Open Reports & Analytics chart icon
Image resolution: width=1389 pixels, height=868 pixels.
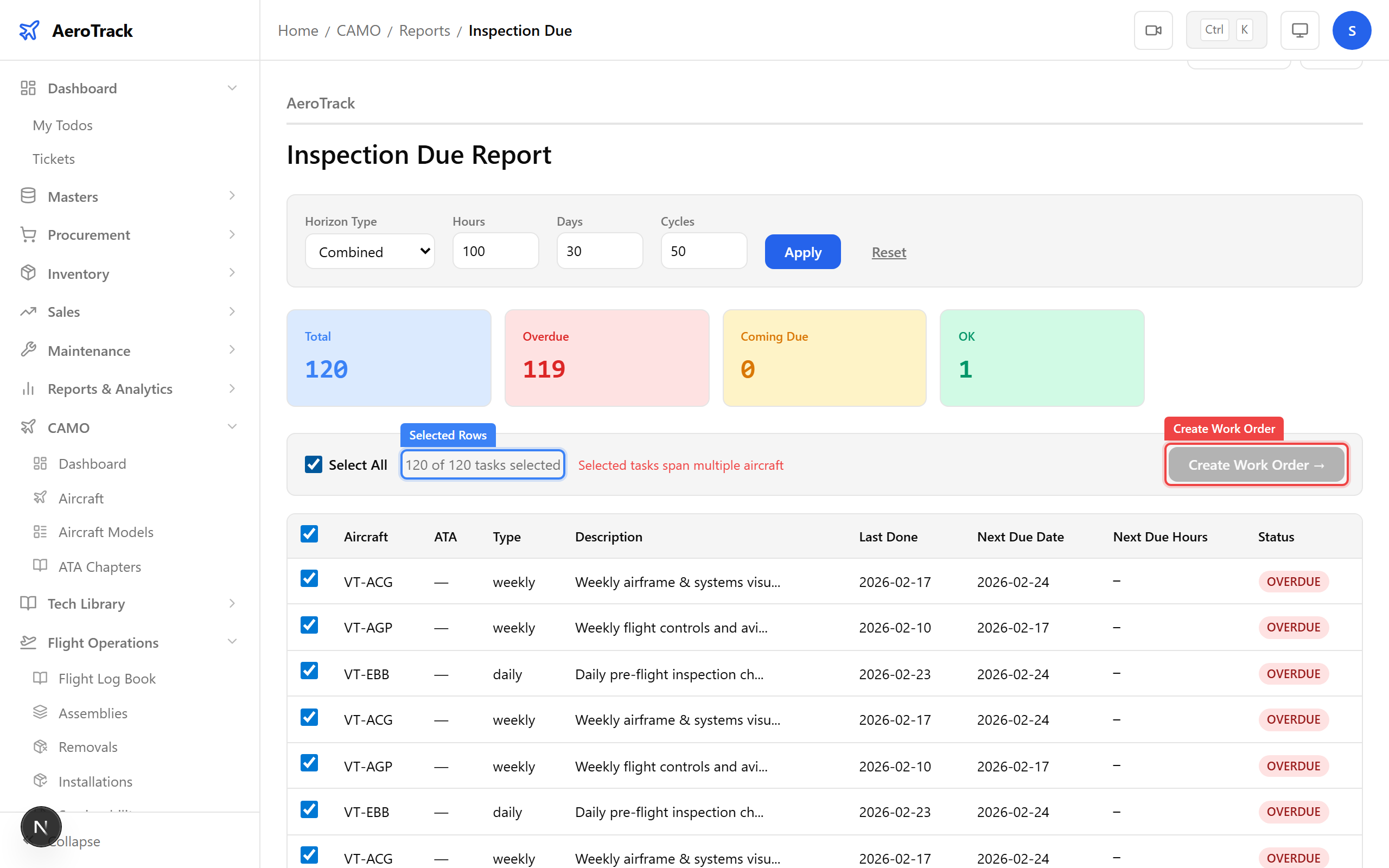tap(28, 388)
